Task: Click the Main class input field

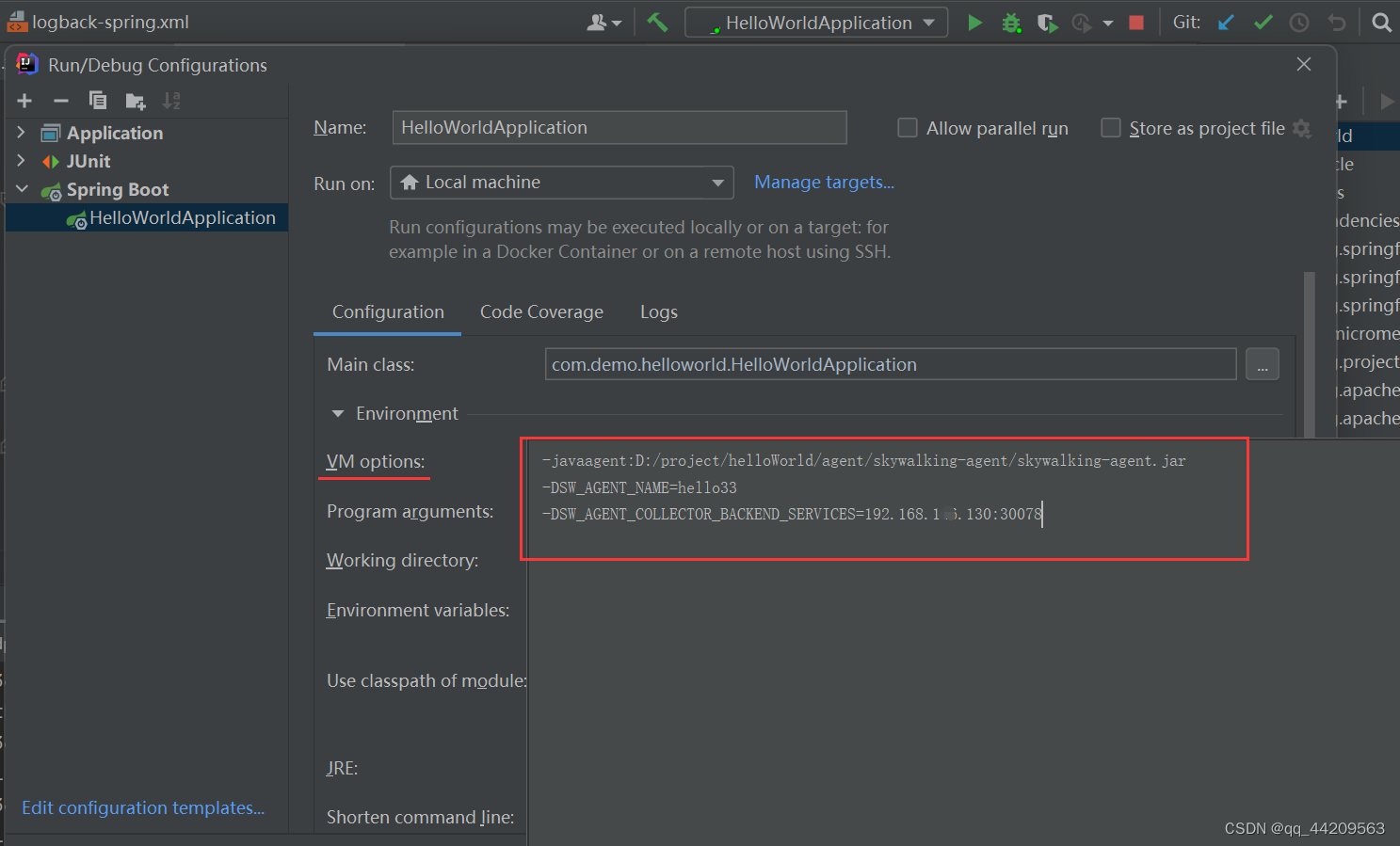Action: click(891, 364)
